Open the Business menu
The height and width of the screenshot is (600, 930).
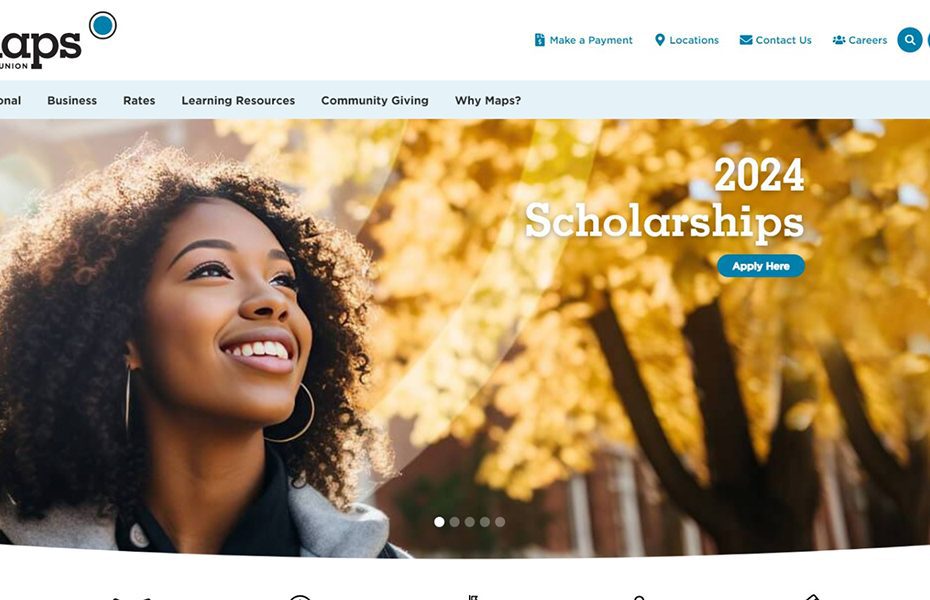[72, 100]
